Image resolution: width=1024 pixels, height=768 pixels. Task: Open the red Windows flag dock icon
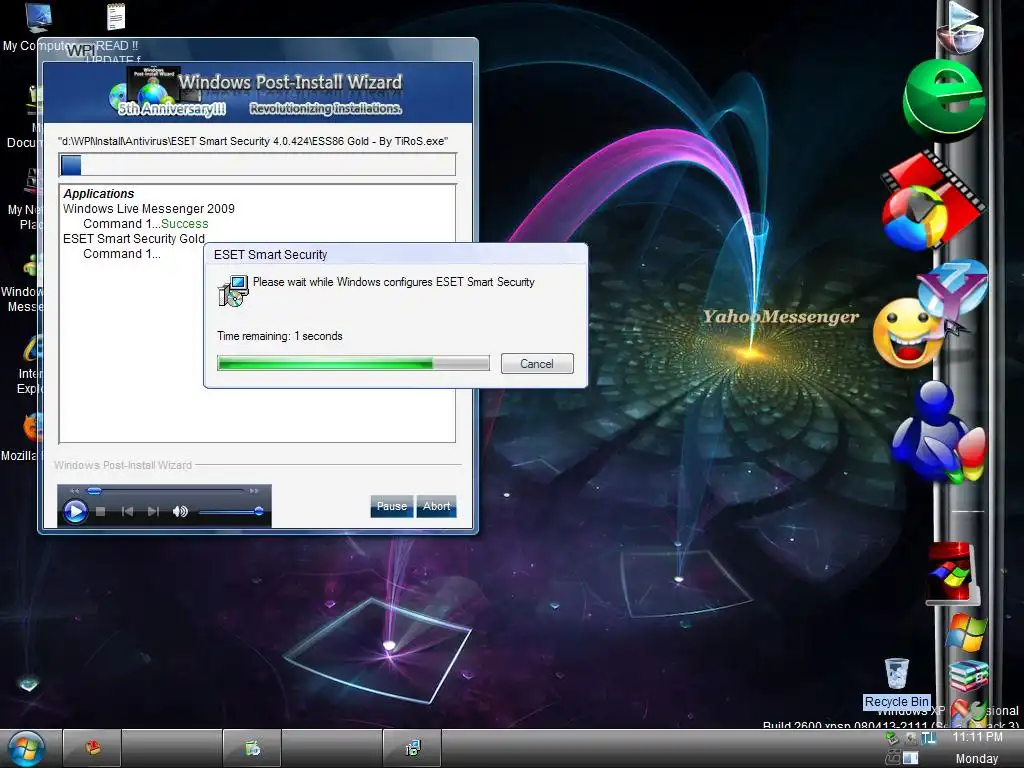tap(952, 573)
